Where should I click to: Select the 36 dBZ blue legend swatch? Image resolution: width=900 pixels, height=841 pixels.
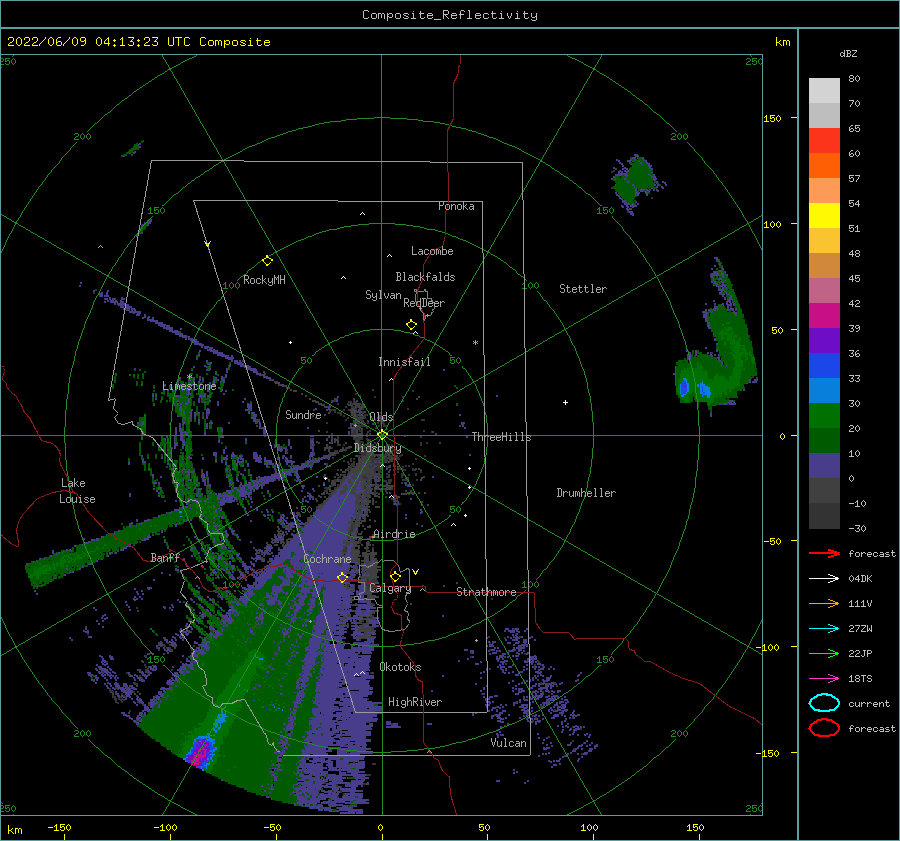tap(824, 365)
